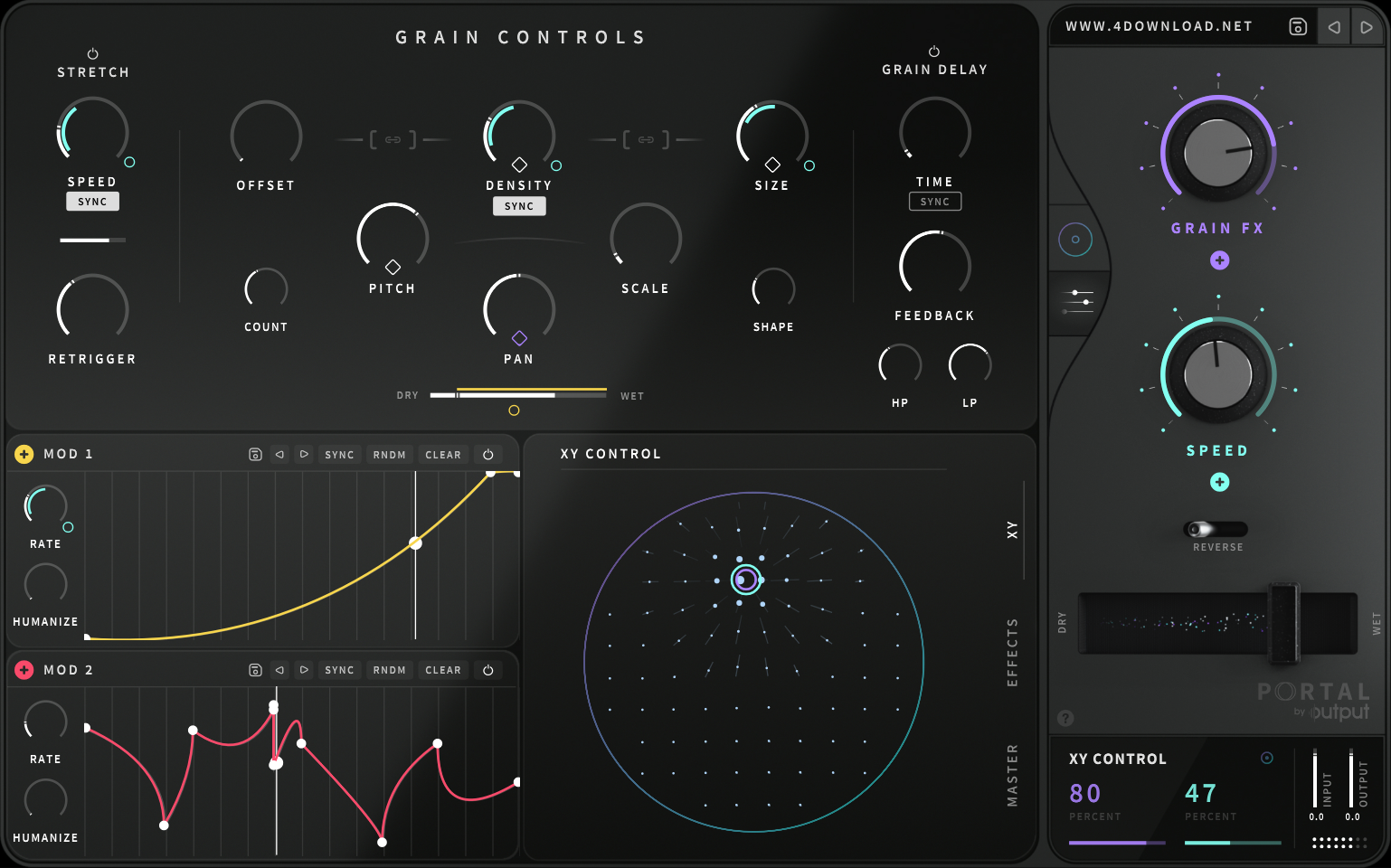
Task: Click RNDM to randomize MOD 1
Action: [x=390, y=454]
